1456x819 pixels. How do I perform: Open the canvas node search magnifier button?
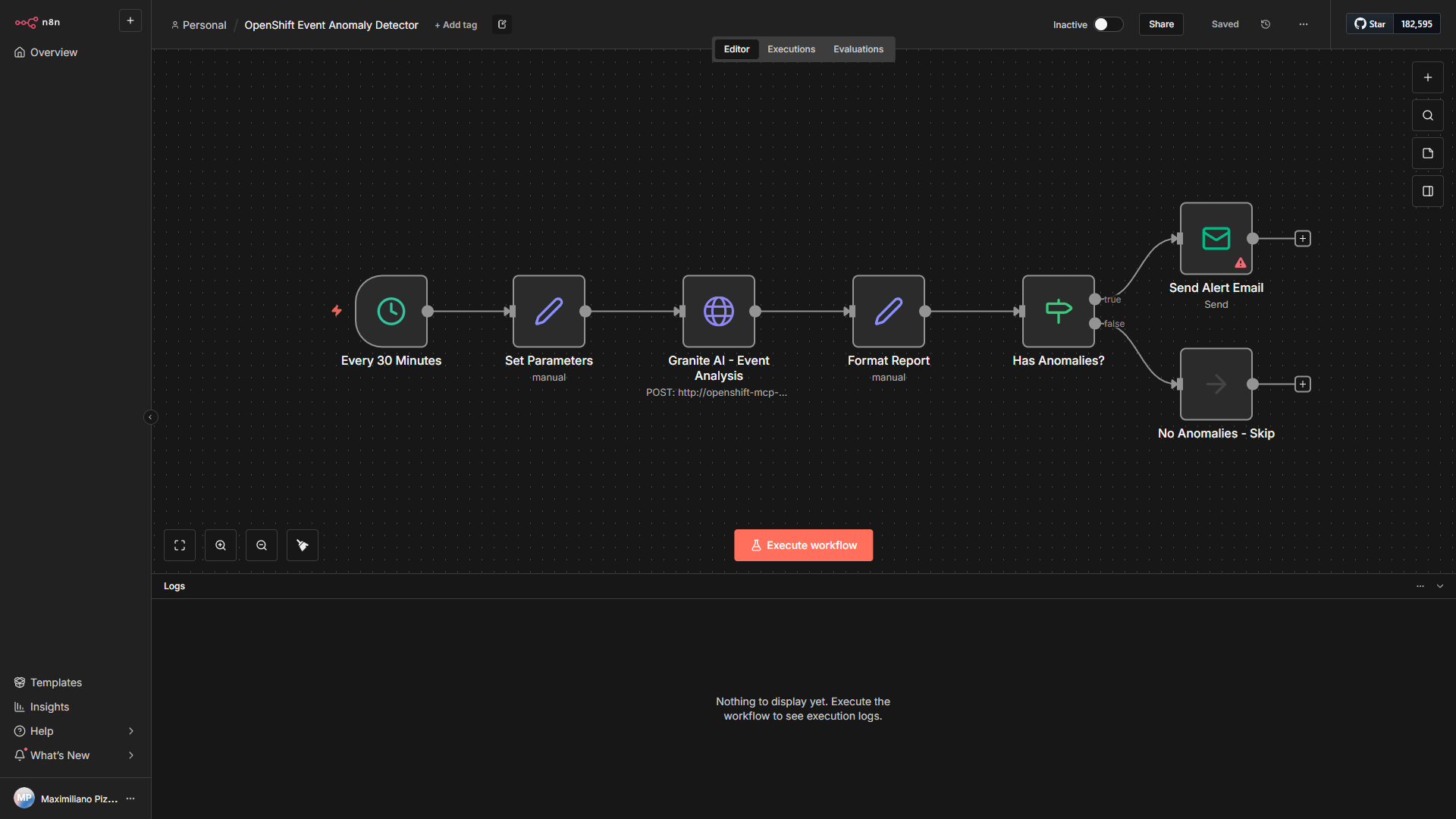click(x=1427, y=115)
